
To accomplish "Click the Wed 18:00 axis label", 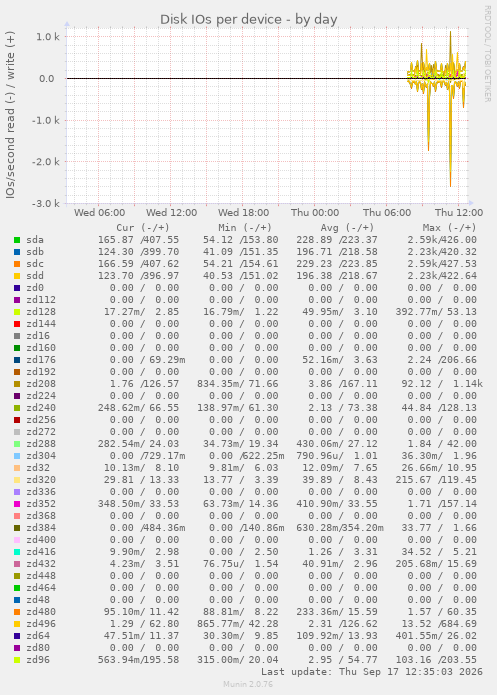I will point(243,213).
